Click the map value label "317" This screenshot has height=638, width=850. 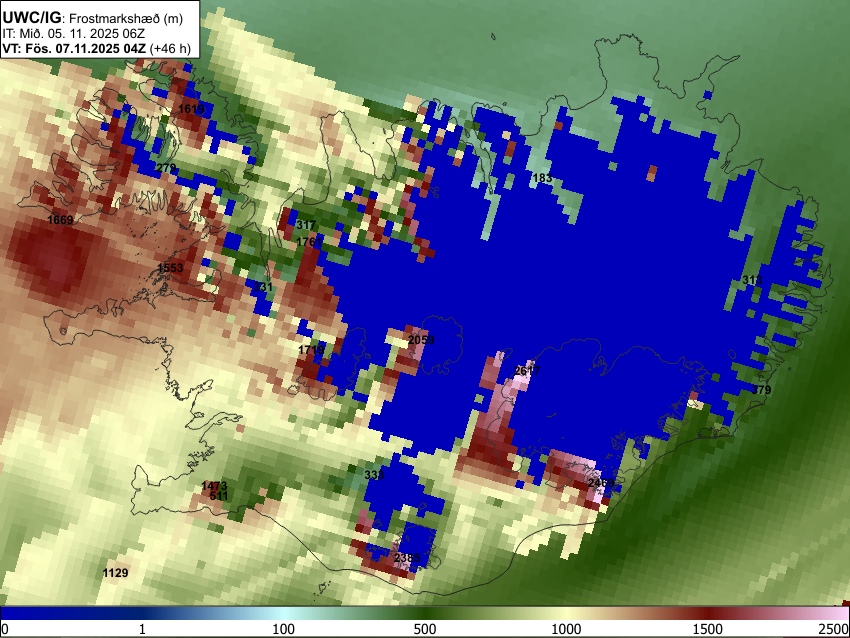coord(306,225)
